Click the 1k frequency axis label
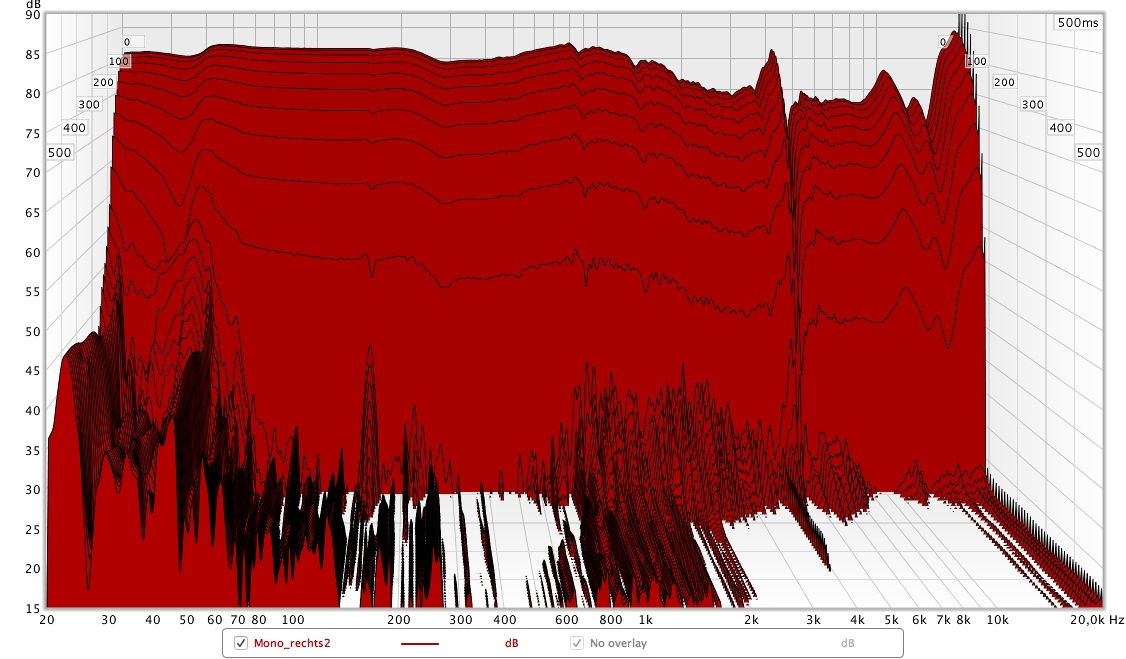This screenshot has height=659, width=1126. point(646,620)
